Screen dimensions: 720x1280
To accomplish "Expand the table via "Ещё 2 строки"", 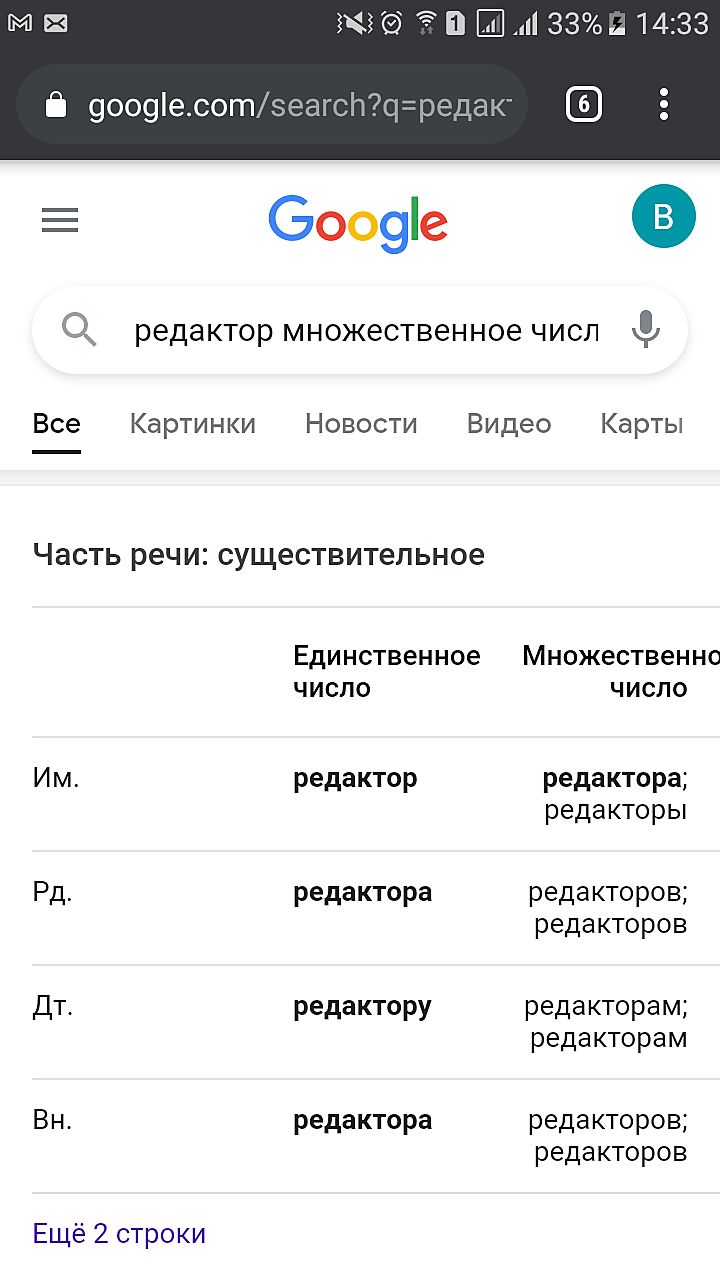I will point(119,1233).
